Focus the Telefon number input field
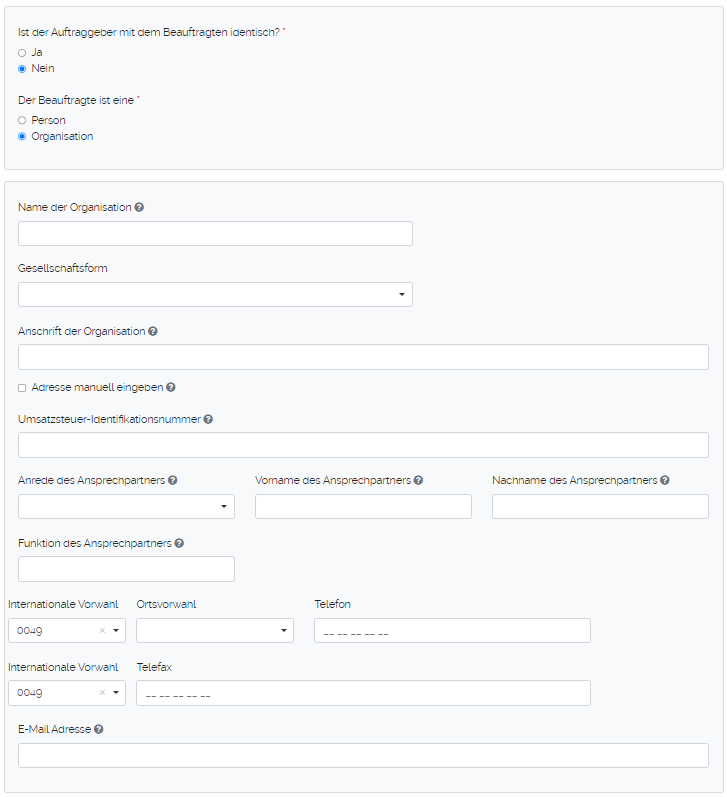 pyautogui.click(x=452, y=630)
